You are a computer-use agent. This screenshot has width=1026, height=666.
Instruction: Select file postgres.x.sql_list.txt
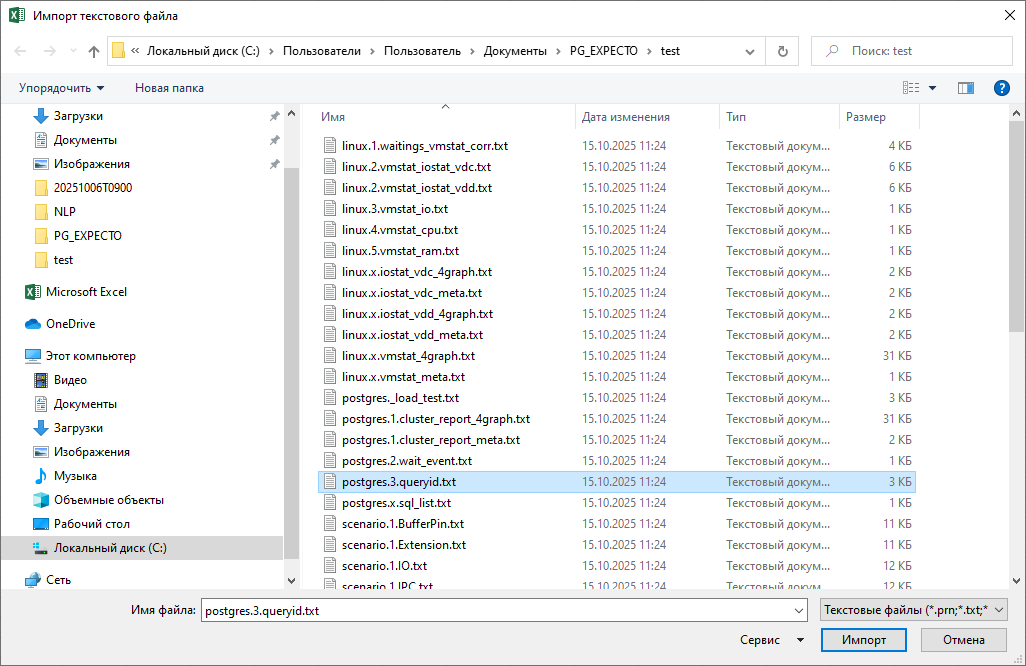pos(397,502)
